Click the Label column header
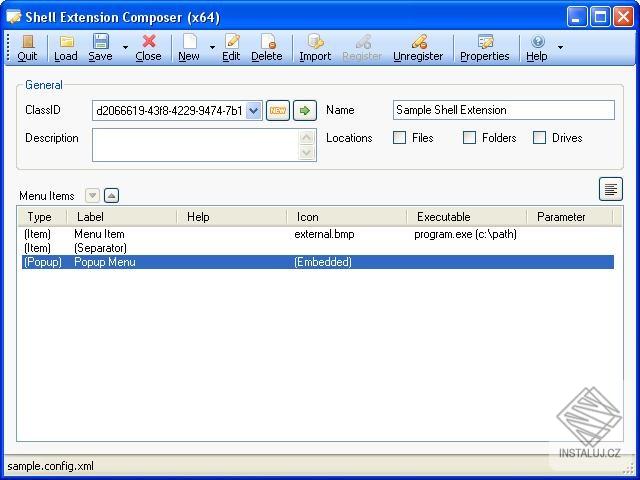640x480 pixels. tap(122, 217)
